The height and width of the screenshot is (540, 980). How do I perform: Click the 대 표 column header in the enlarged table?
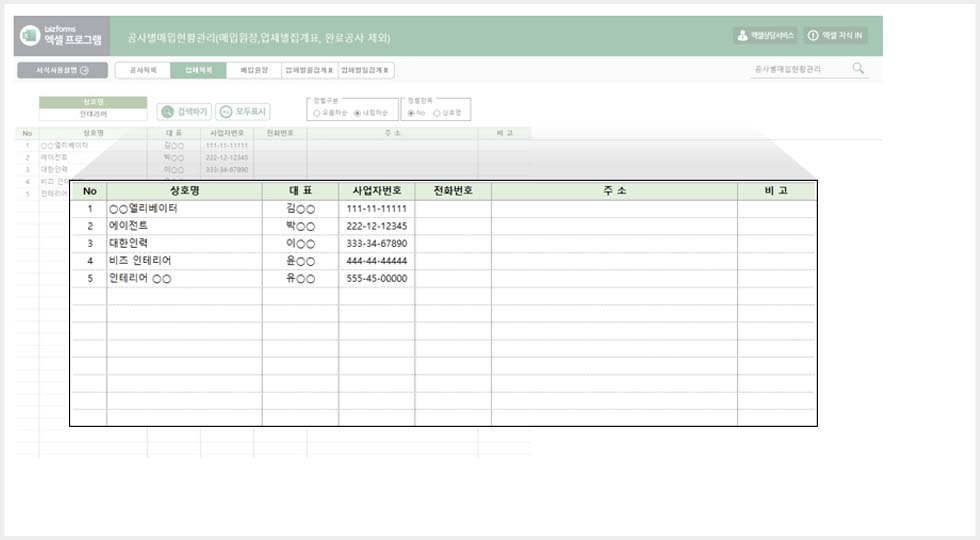click(301, 191)
